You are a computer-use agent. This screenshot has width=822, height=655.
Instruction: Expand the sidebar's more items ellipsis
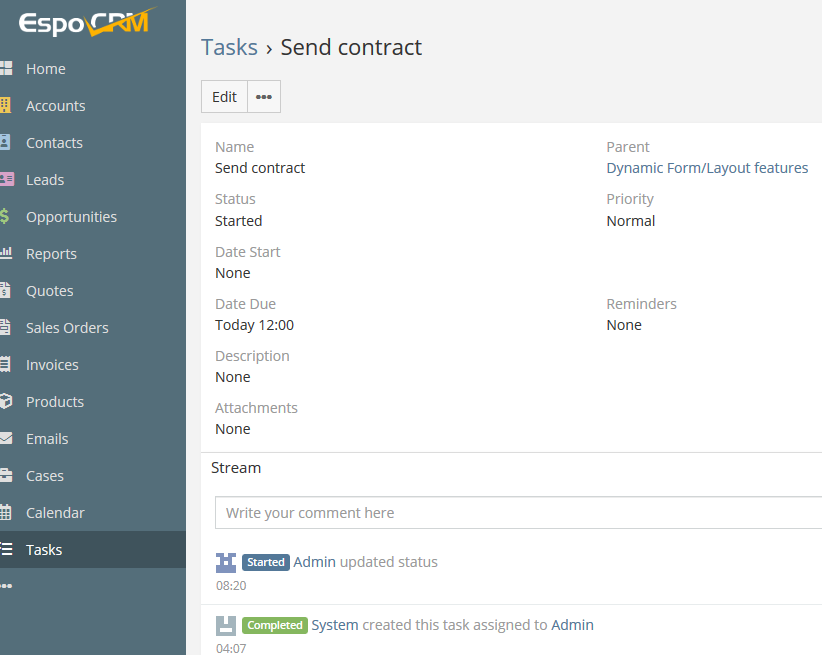[x=7, y=586]
